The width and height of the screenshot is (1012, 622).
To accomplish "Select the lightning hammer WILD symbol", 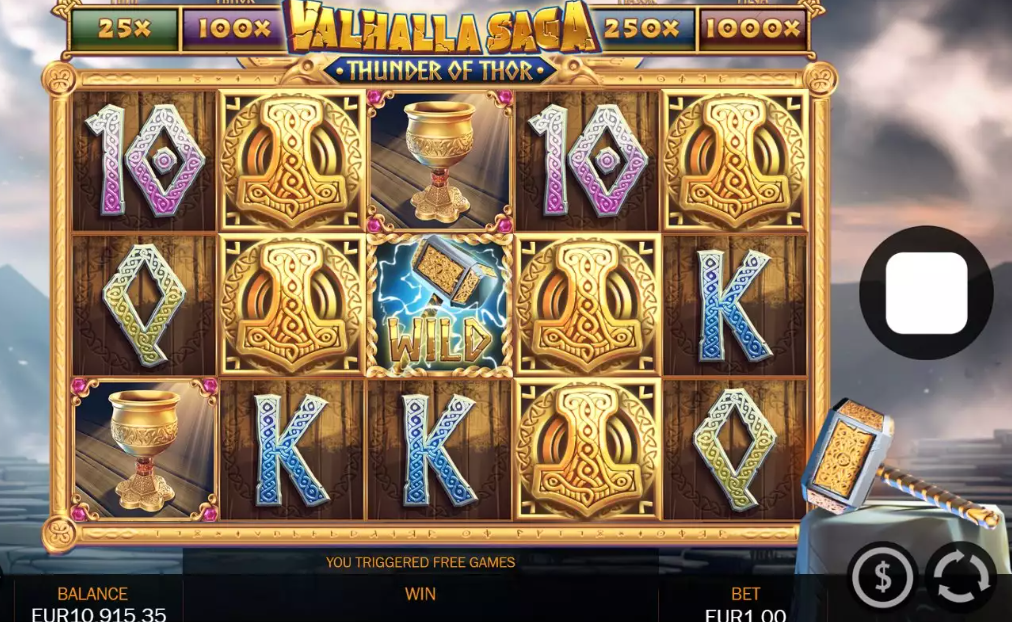I will click(x=440, y=305).
